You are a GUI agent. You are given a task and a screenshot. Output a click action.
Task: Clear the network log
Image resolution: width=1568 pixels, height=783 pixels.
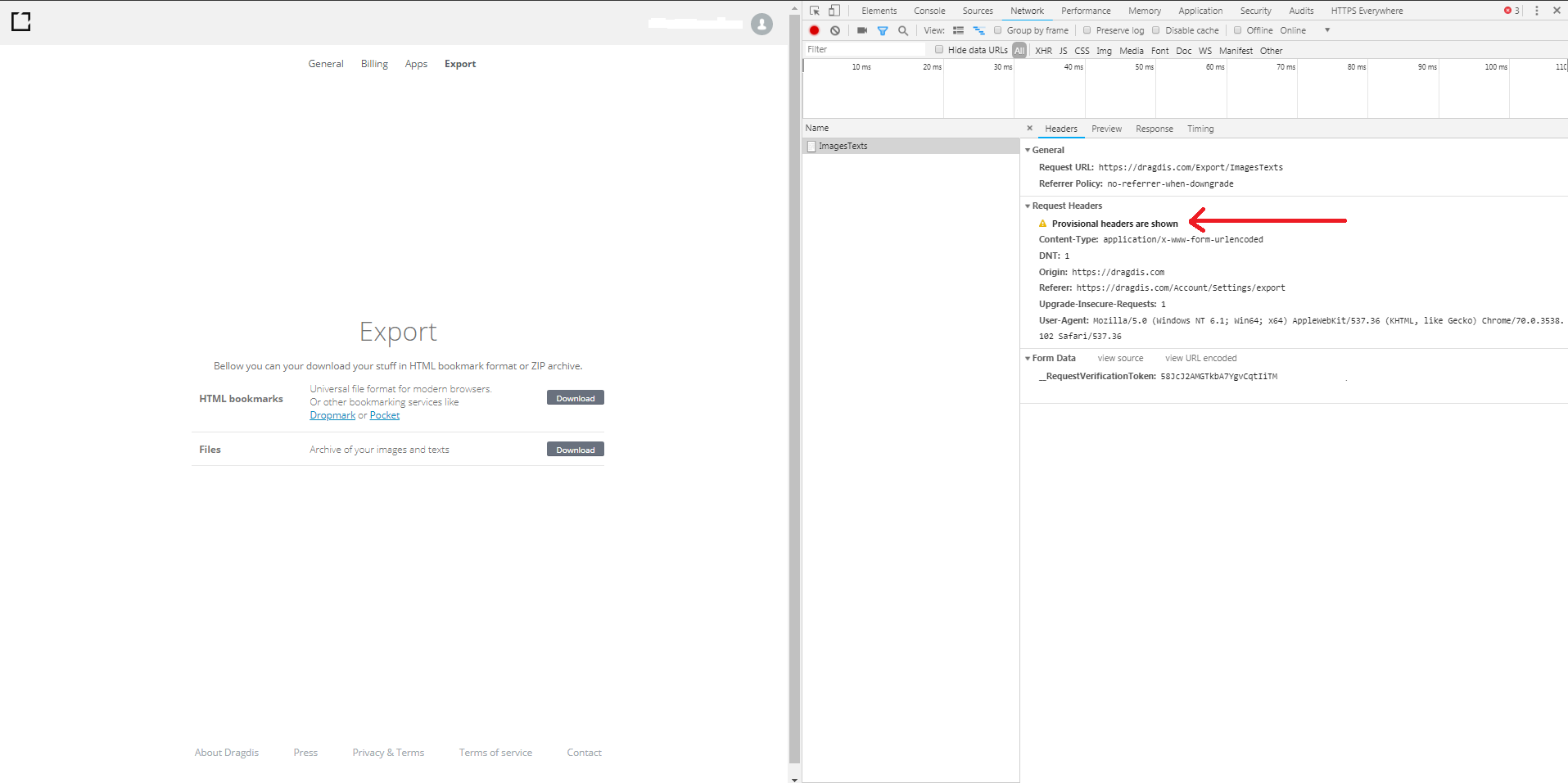point(835,30)
